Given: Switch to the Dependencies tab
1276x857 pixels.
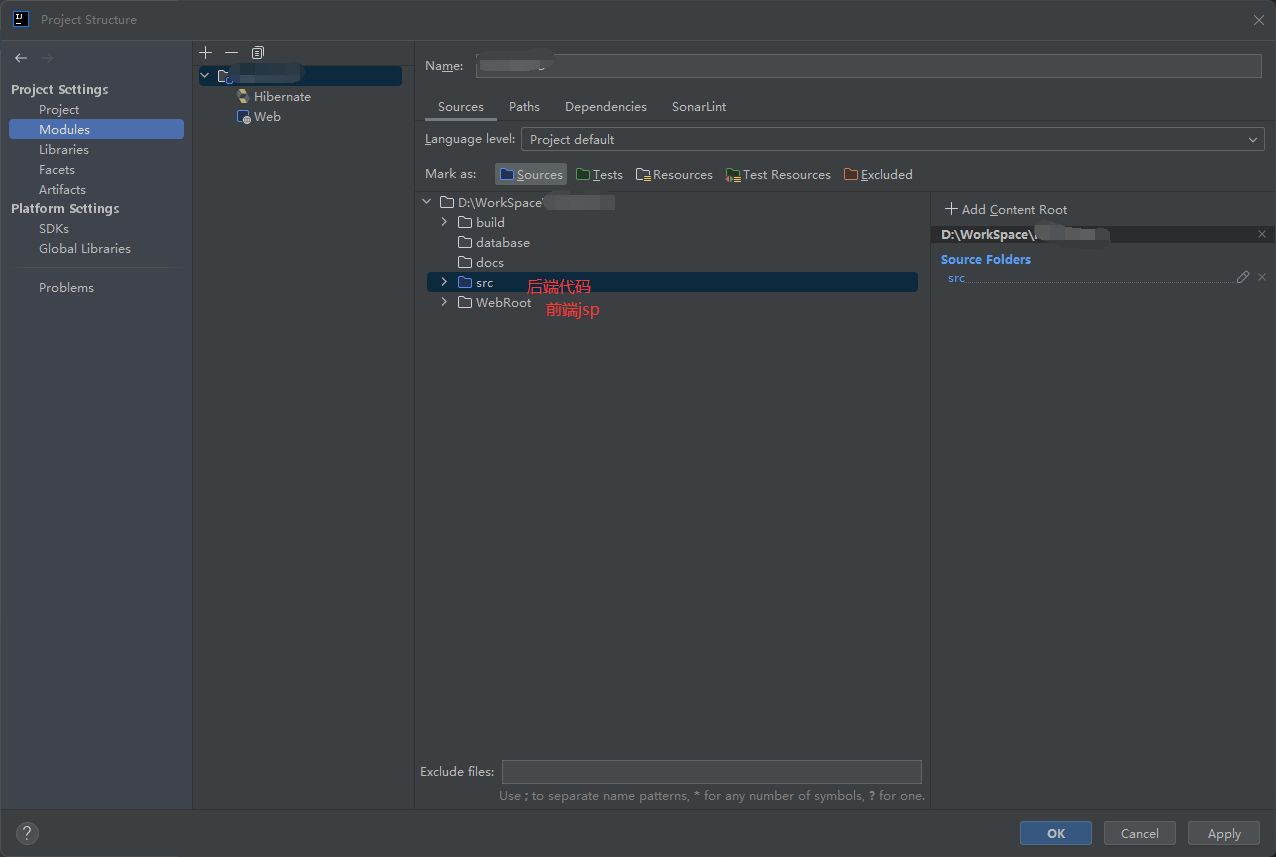Looking at the screenshot, I should point(606,106).
